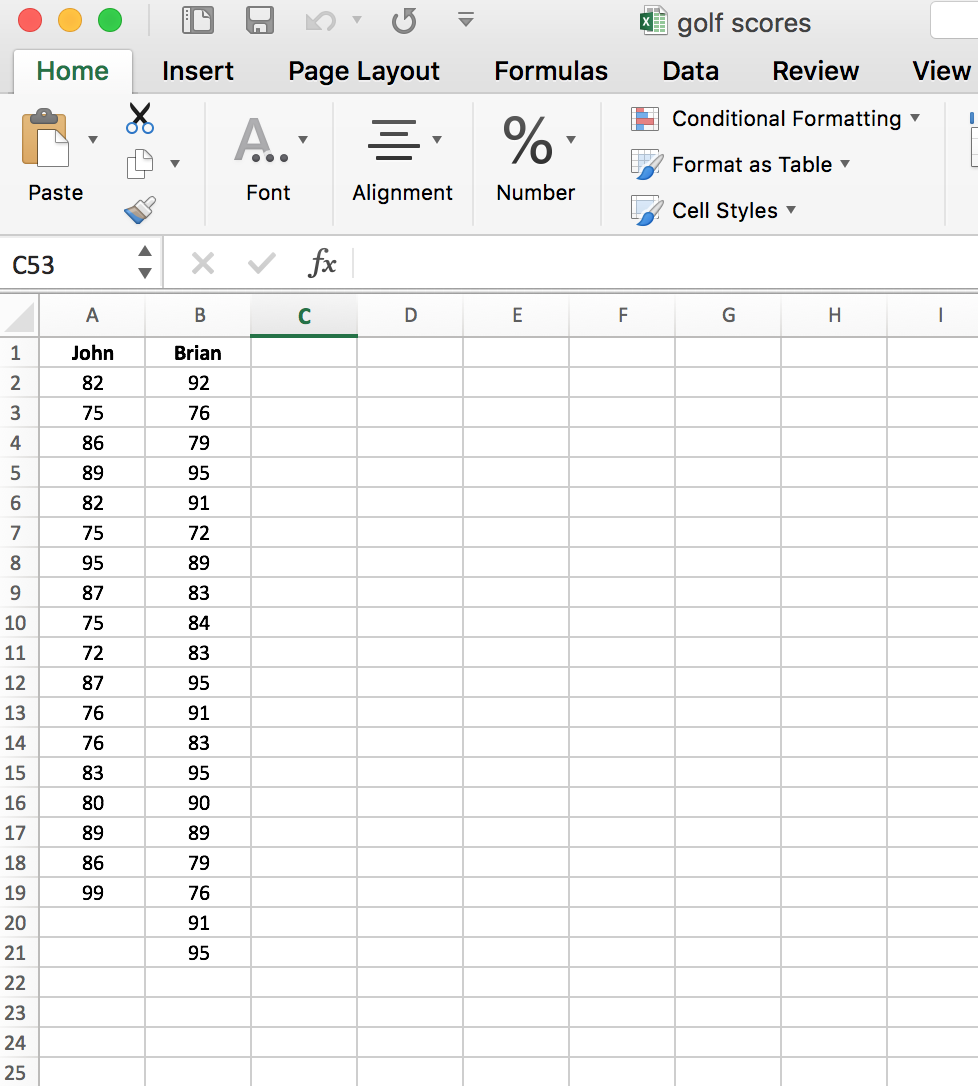Image resolution: width=978 pixels, height=1086 pixels.
Task: Click the Conditional Formatting icon
Action: tap(644, 118)
